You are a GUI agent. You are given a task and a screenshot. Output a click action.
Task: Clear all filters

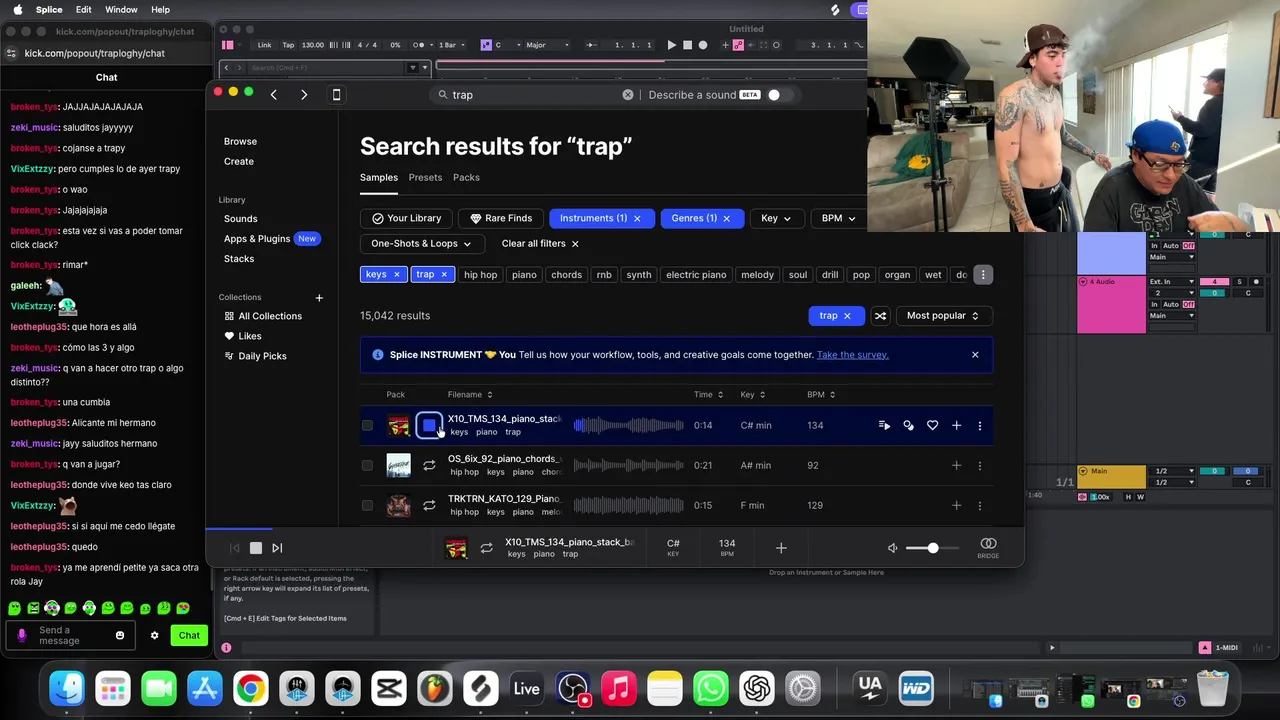(x=540, y=243)
